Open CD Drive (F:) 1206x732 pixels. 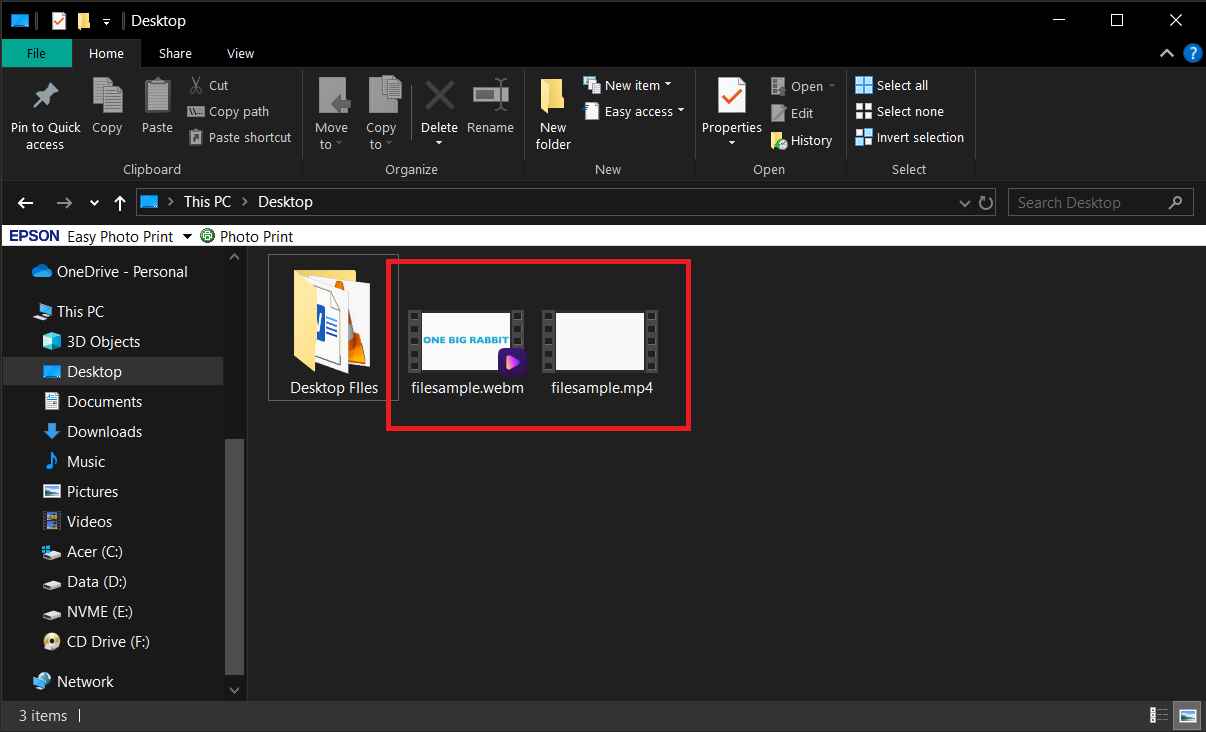tap(108, 642)
